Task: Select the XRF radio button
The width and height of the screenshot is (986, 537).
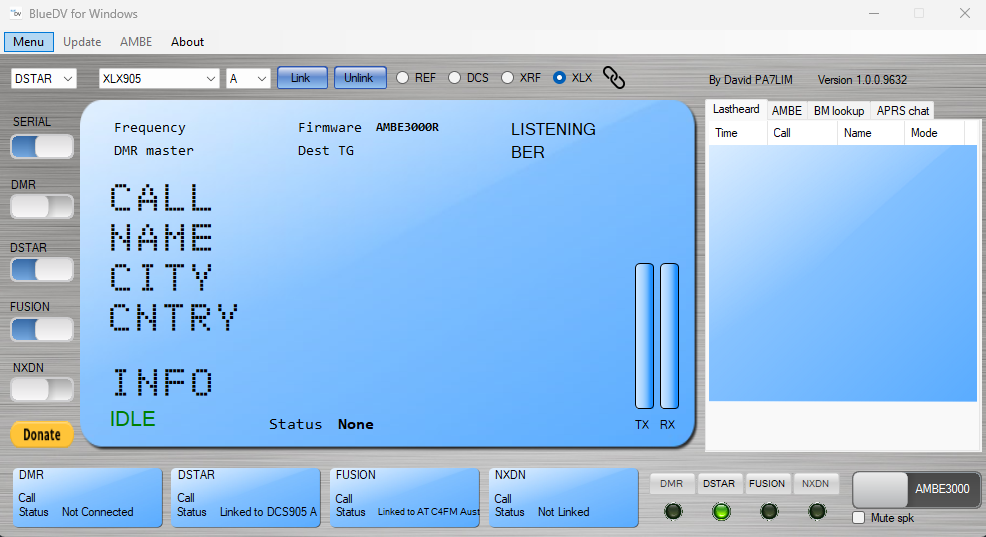Action: [507, 77]
